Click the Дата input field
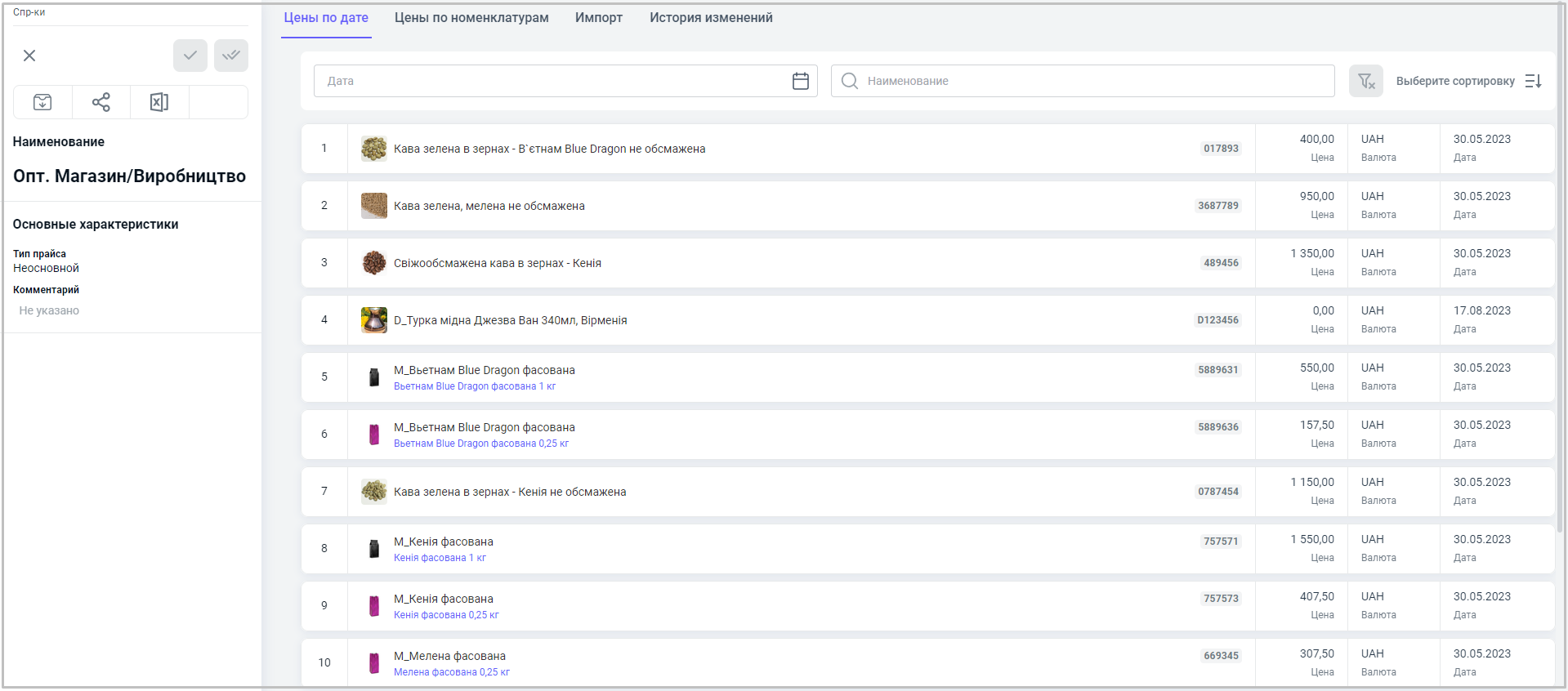 click(547, 81)
